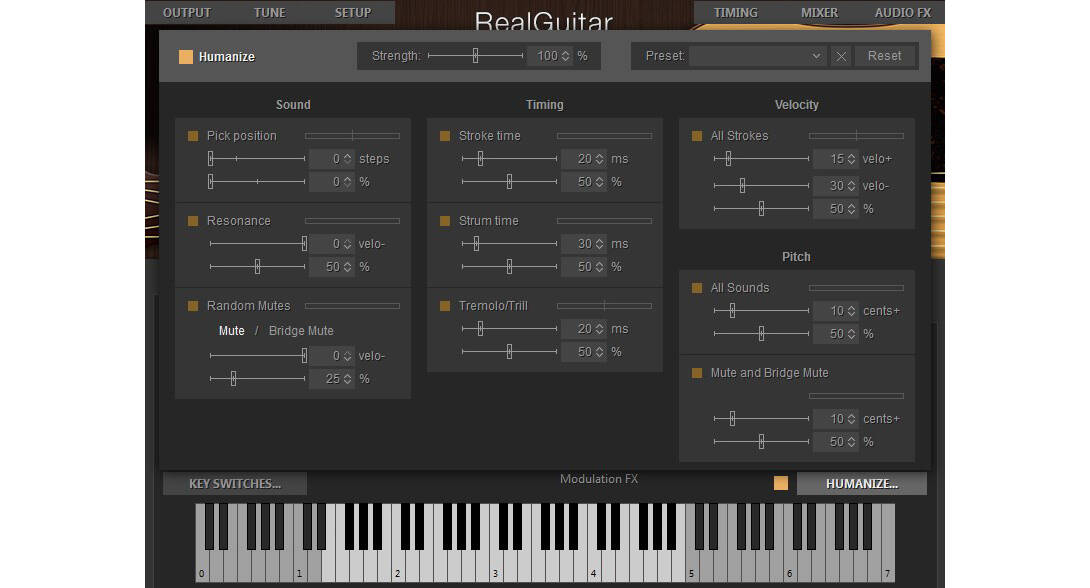Click the Timing section heading

(544, 105)
